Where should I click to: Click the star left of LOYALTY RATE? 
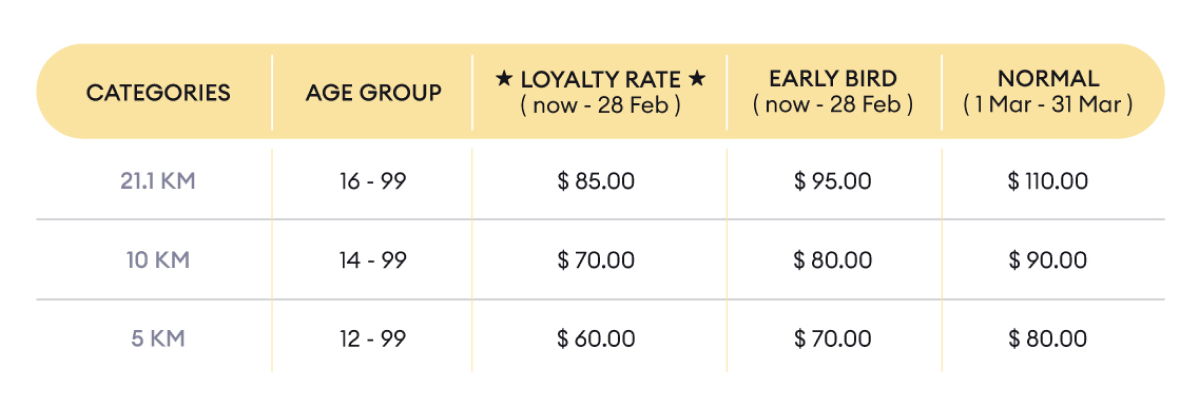(504, 79)
